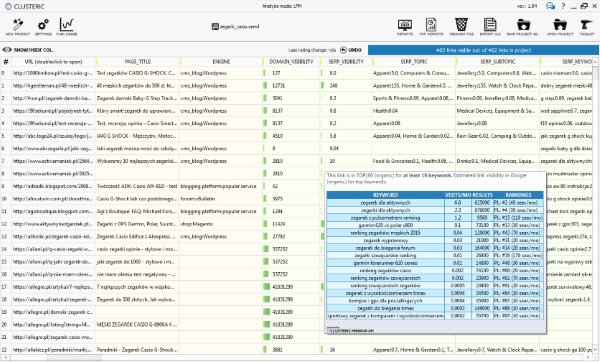Open the chat bubbles icon in title bar
This screenshot has width=600, height=362.
coord(550,6)
